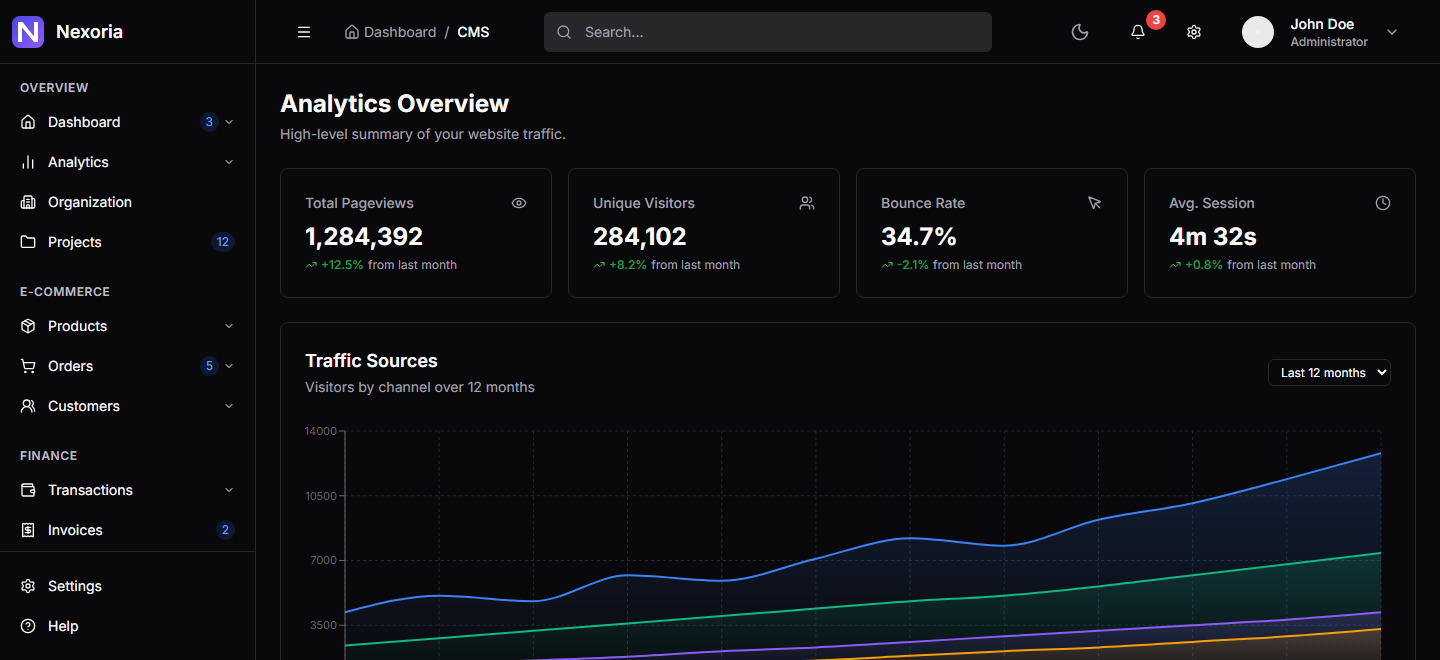Click the Transactions wallet icon
The width and height of the screenshot is (1440, 660).
28,490
